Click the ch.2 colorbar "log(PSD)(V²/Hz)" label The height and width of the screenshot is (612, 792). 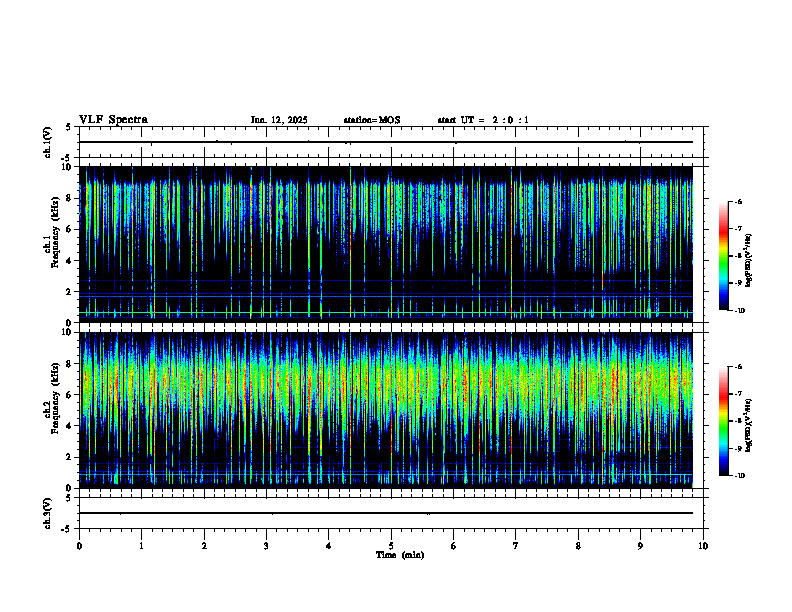(749, 425)
